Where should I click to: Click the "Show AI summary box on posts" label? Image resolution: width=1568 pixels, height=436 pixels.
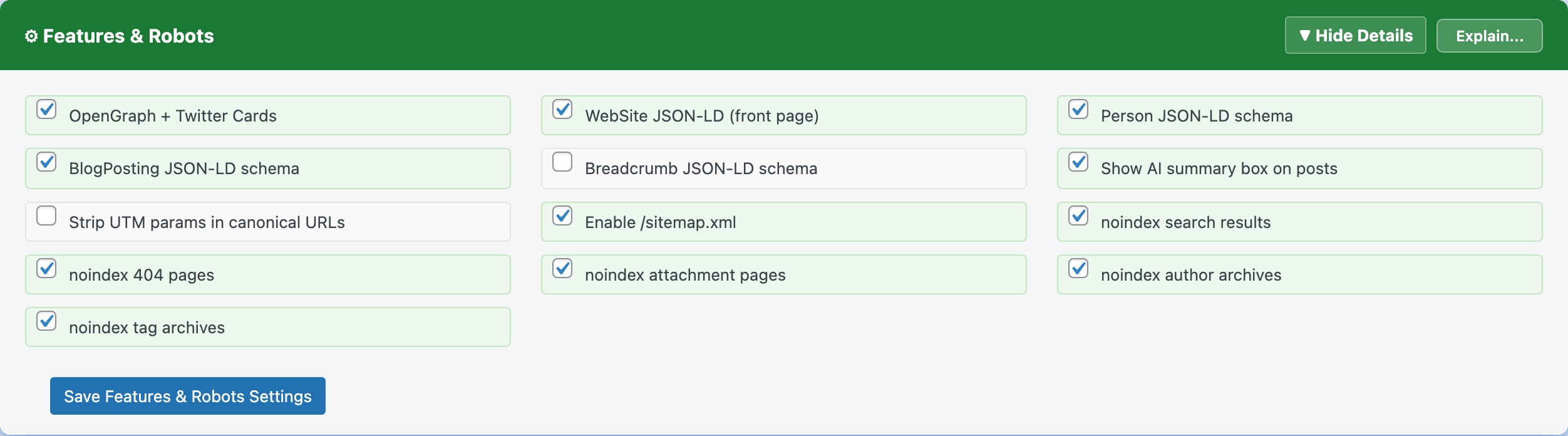point(1219,169)
